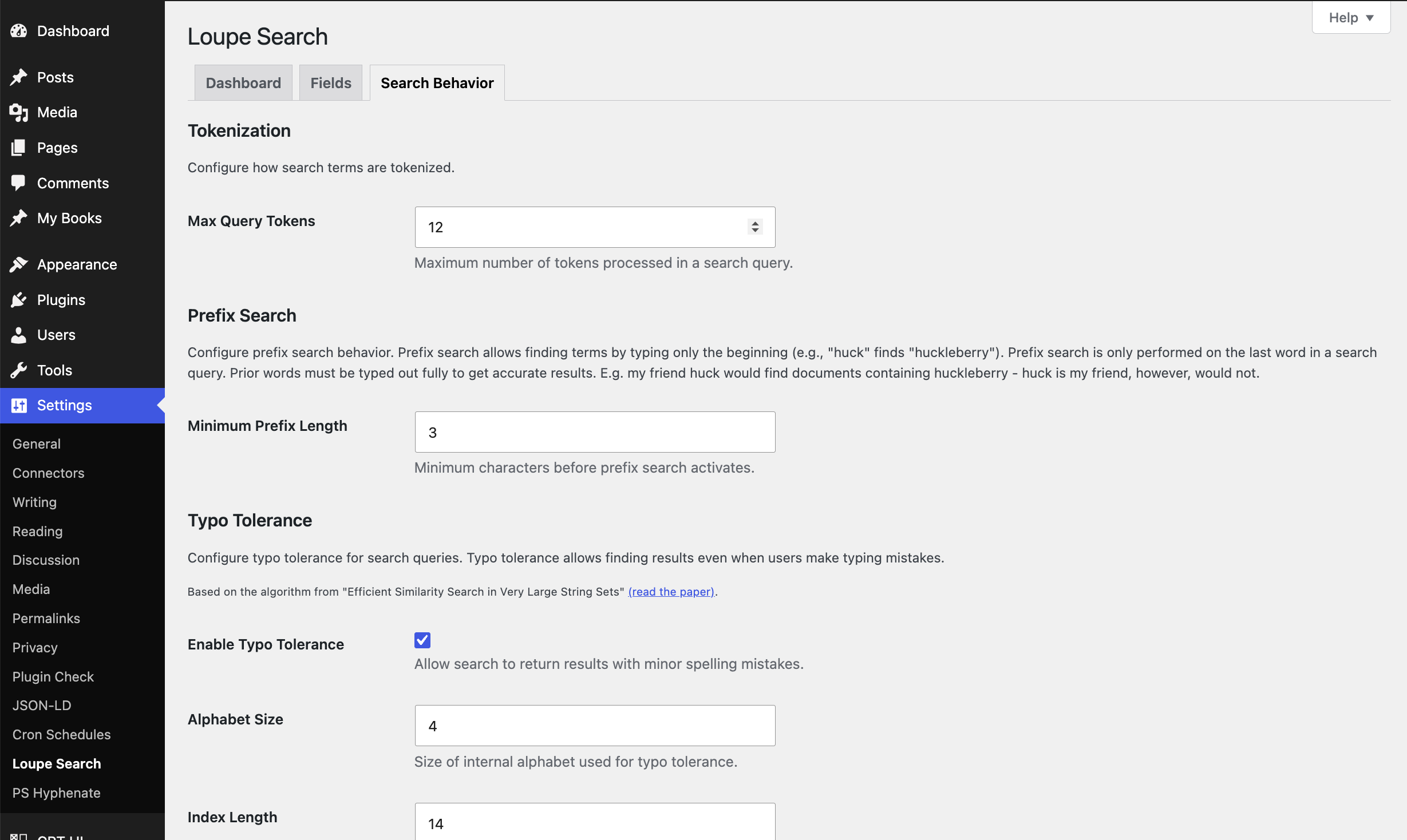Click the Pages icon in sidebar
This screenshot has width=1407, height=840.
point(19,148)
